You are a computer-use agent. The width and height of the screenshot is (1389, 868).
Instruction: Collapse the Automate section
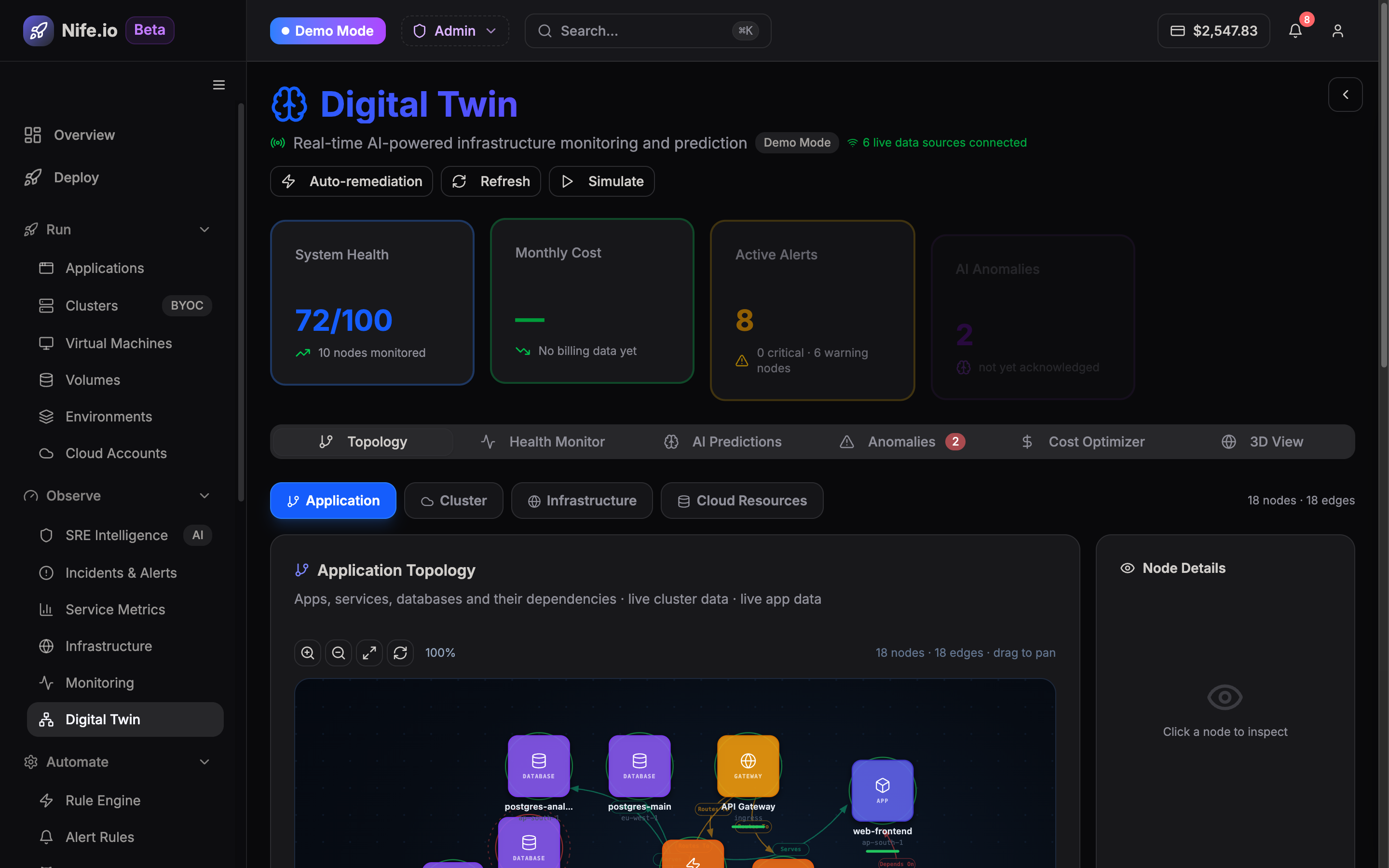coord(117,762)
